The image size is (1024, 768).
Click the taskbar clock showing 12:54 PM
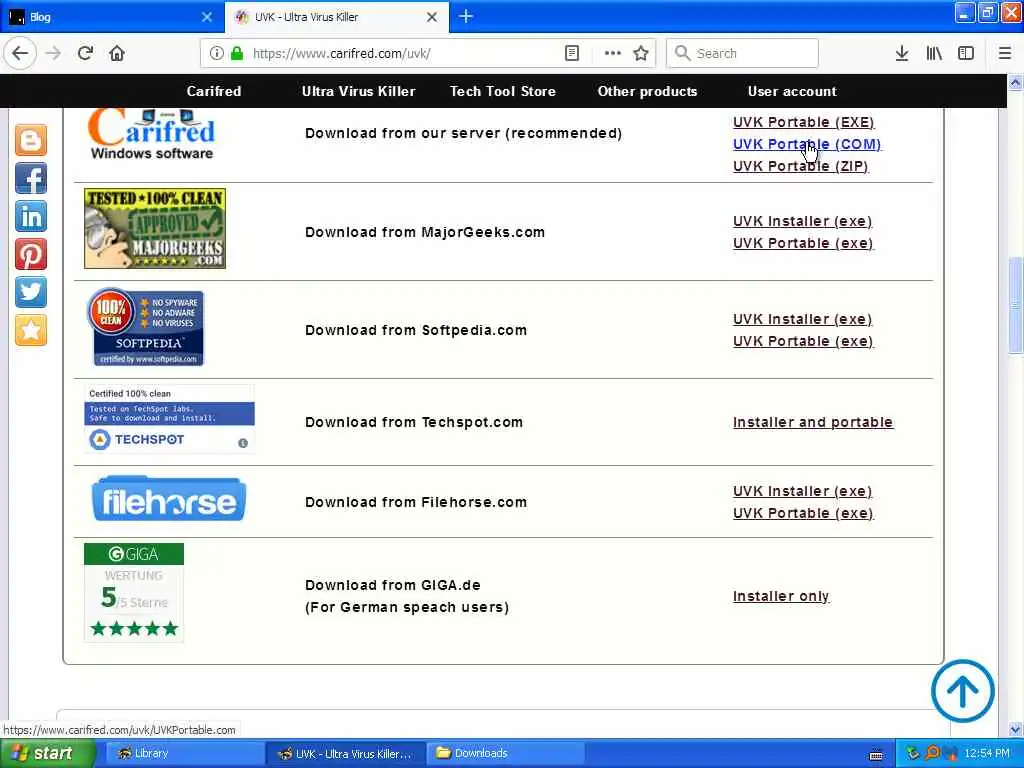(987, 754)
